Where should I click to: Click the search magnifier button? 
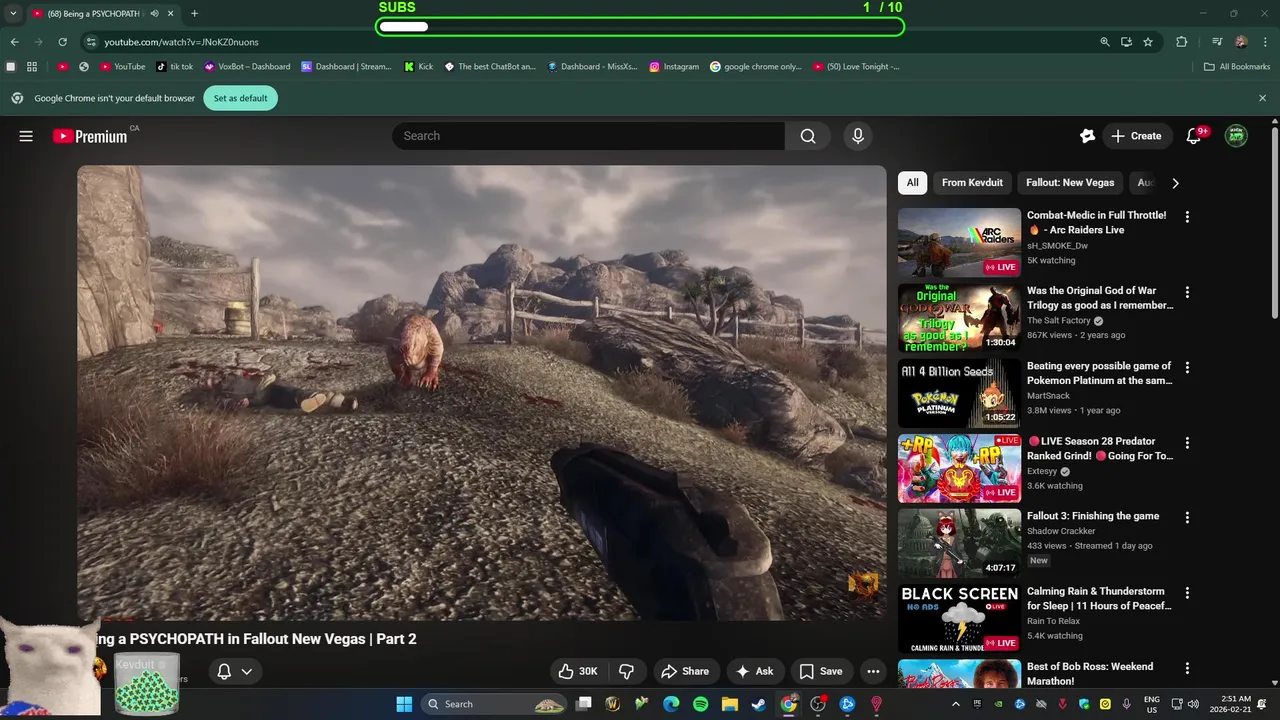point(808,136)
